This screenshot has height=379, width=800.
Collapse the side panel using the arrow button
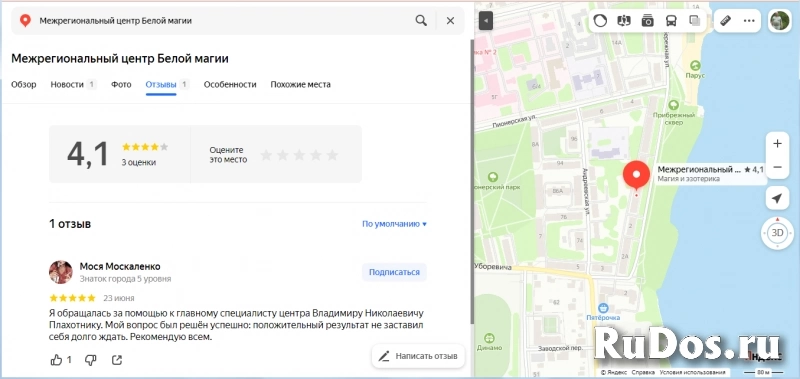click(x=486, y=20)
